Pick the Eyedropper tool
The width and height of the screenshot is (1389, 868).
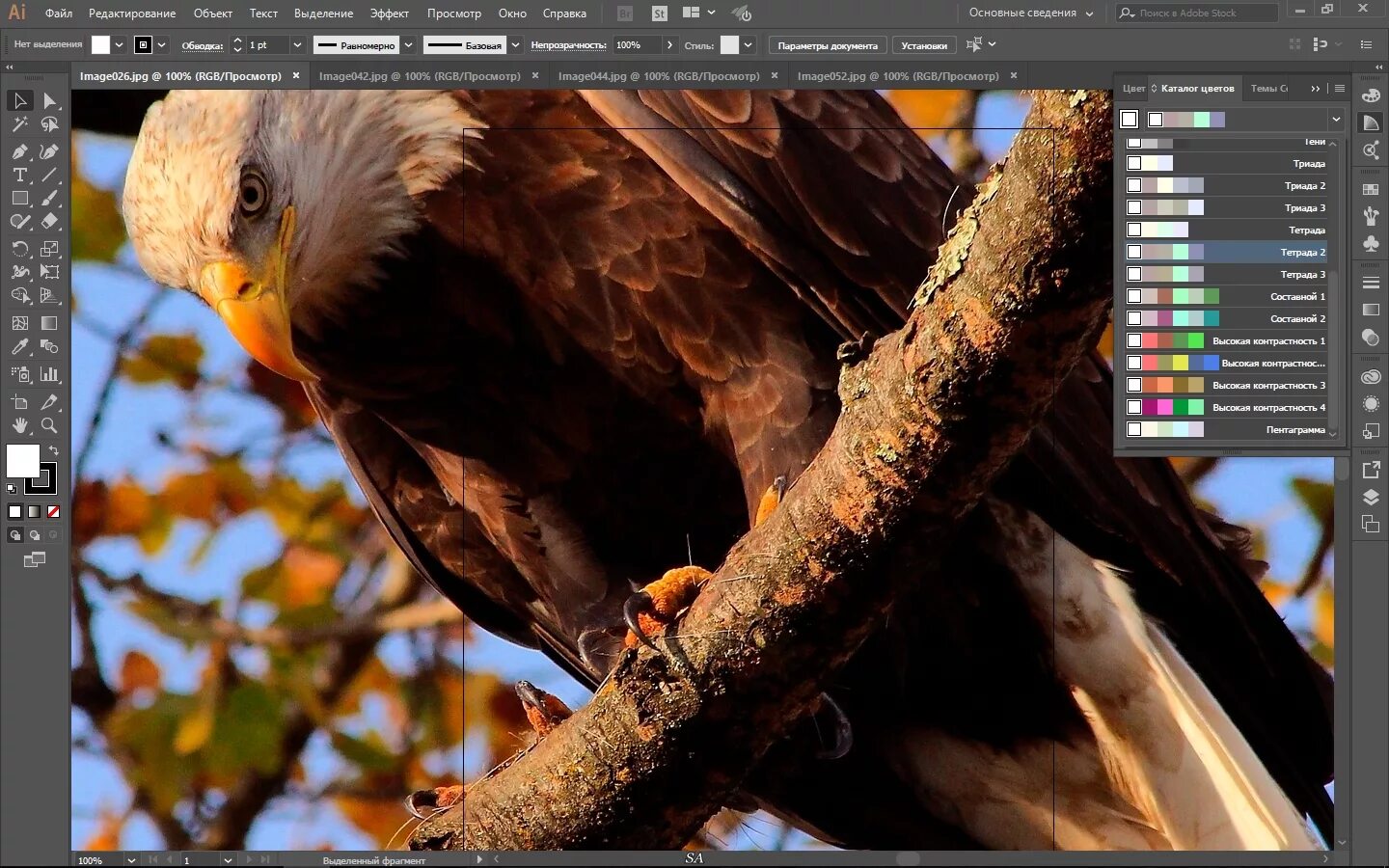click(19, 346)
